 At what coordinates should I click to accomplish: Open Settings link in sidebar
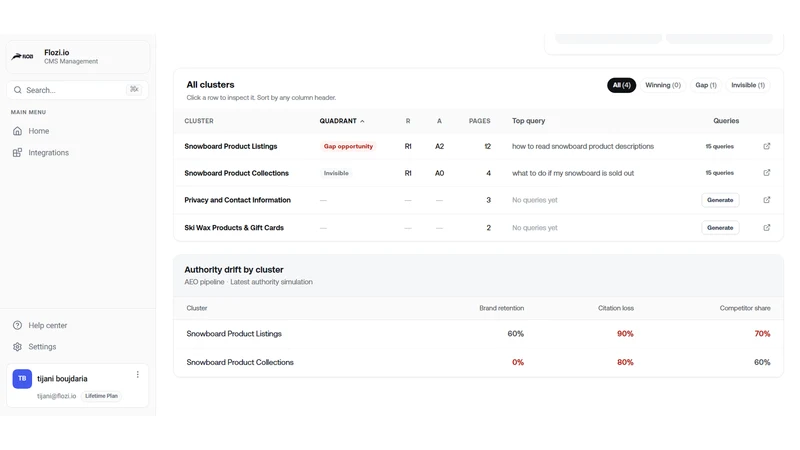pos(42,347)
